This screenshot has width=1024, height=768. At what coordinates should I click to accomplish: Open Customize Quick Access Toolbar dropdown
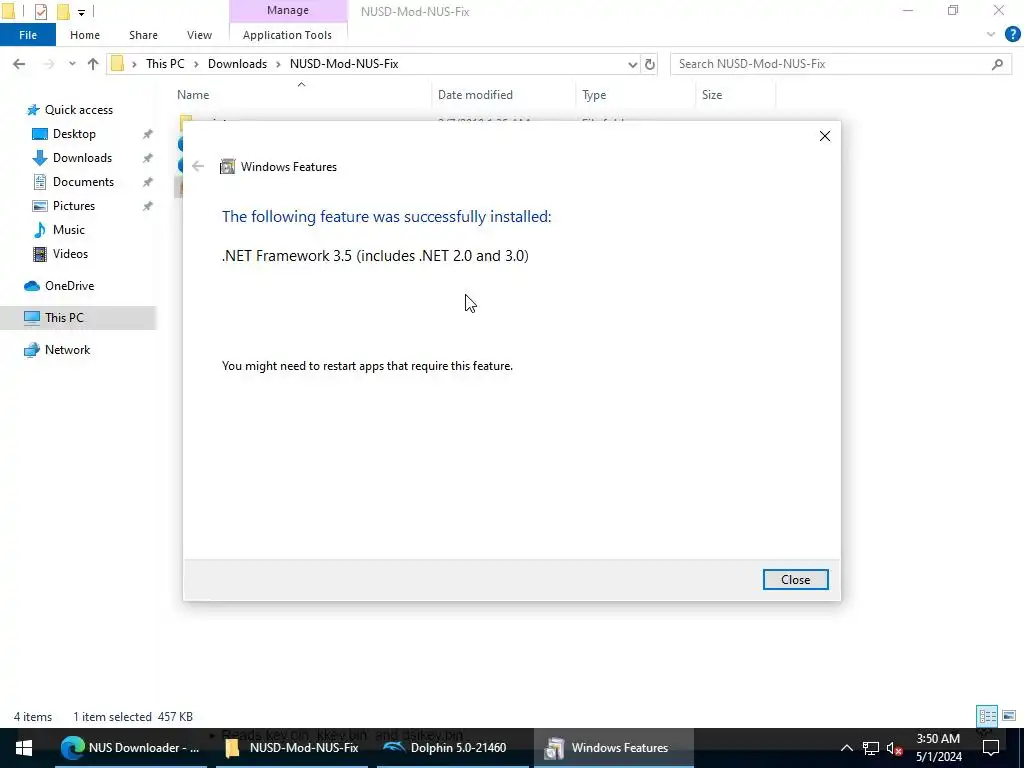click(81, 12)
